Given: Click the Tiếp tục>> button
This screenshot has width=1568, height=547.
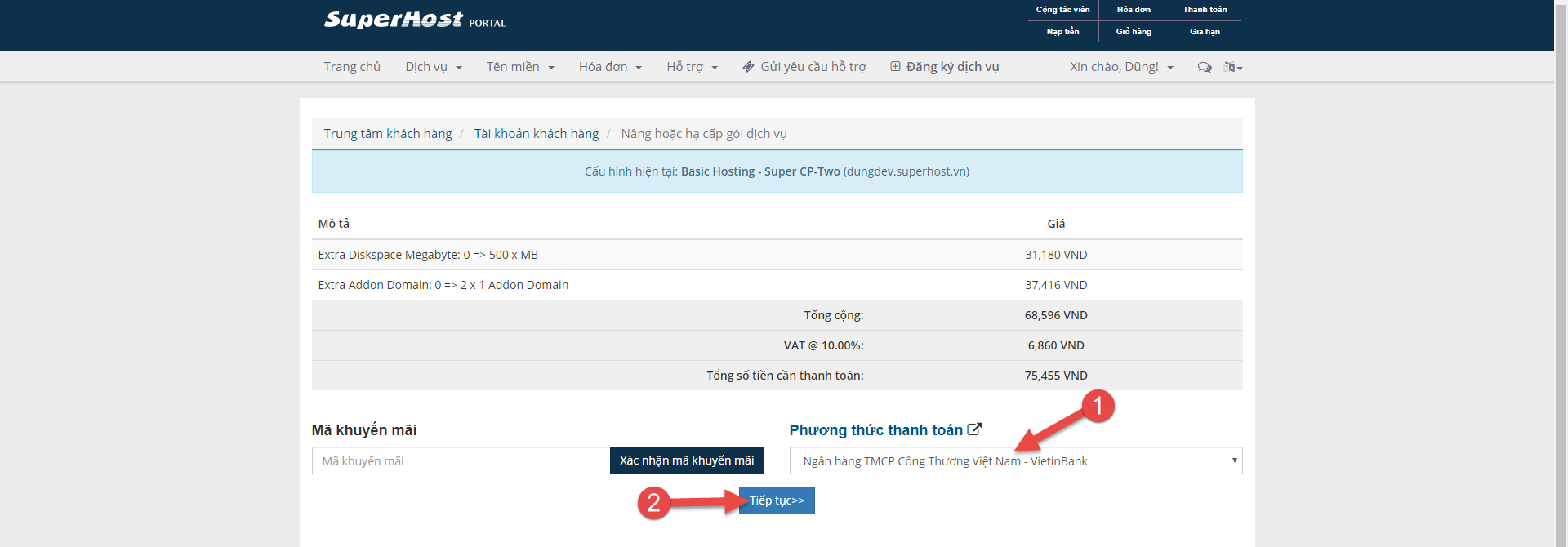Looking at the screenshot, I should 777,500.
